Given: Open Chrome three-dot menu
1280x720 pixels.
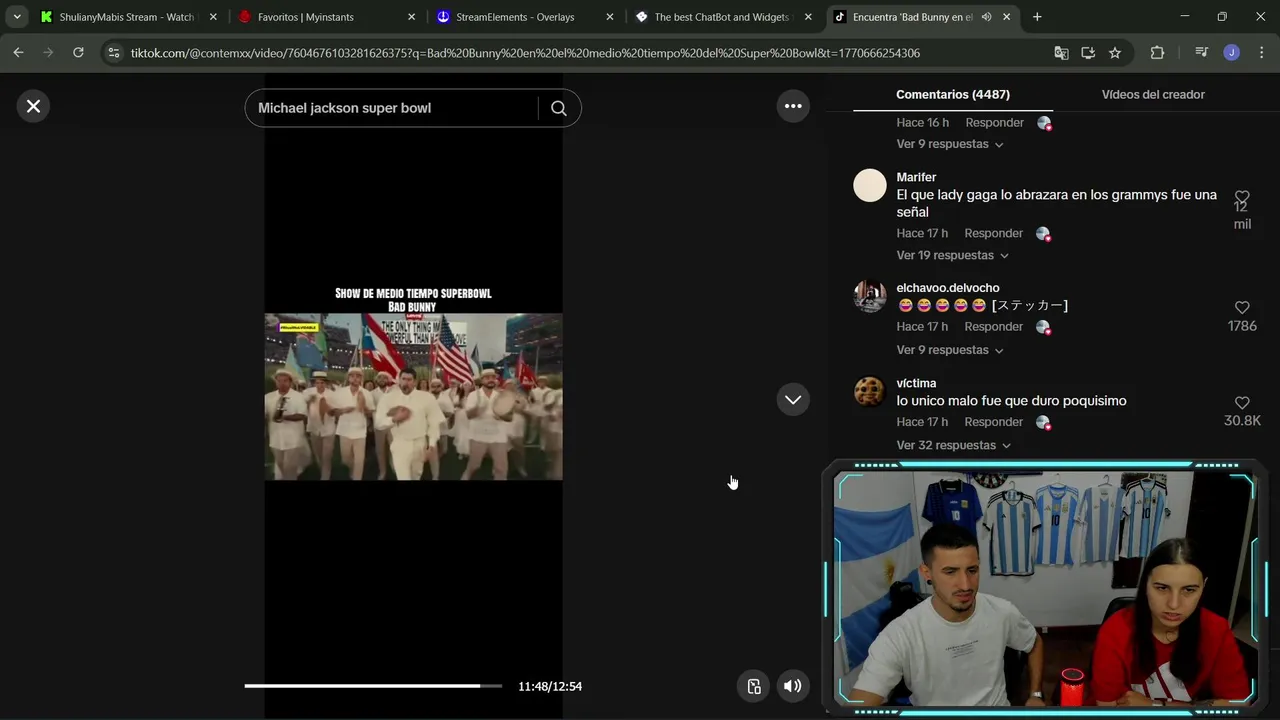Looking at the screenshot, I should [1260, 53].
